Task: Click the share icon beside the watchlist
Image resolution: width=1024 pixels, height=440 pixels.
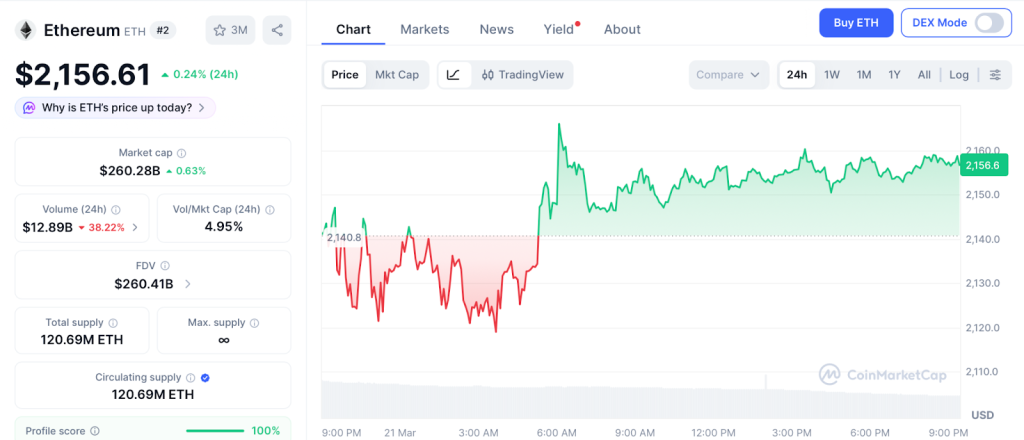Action: 277,30
